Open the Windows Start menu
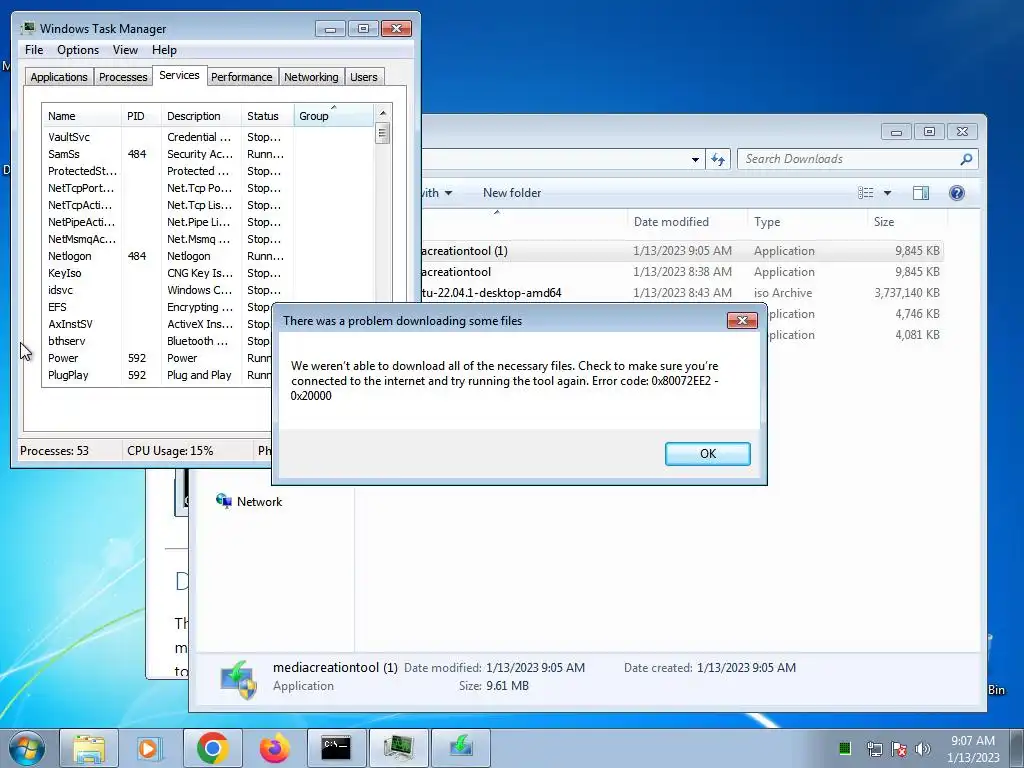The width and height of the screenshot is (1024, 768). tap(26, 748)
